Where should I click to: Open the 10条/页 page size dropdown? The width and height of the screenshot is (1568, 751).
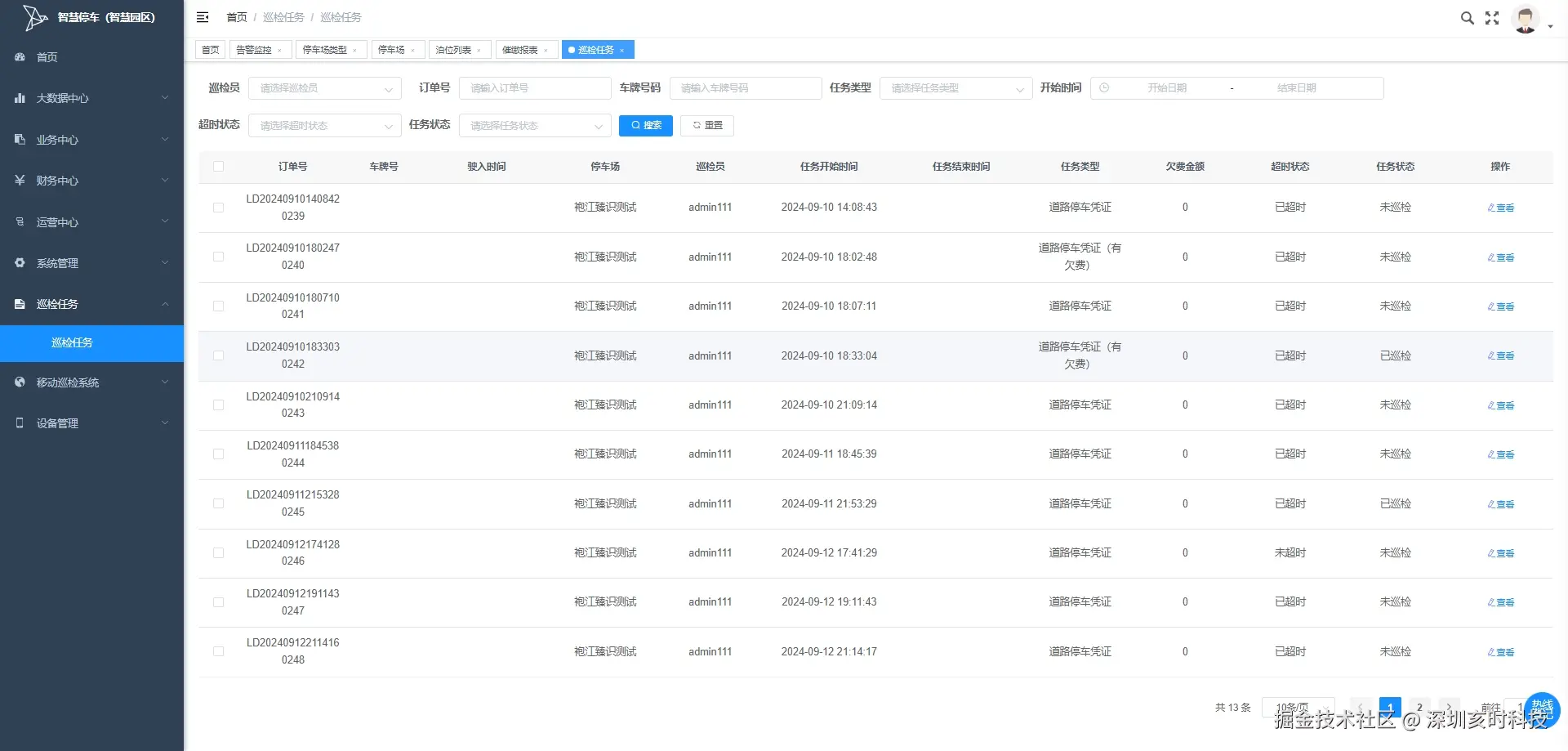pyautogui.click(x=1298, y=708)
